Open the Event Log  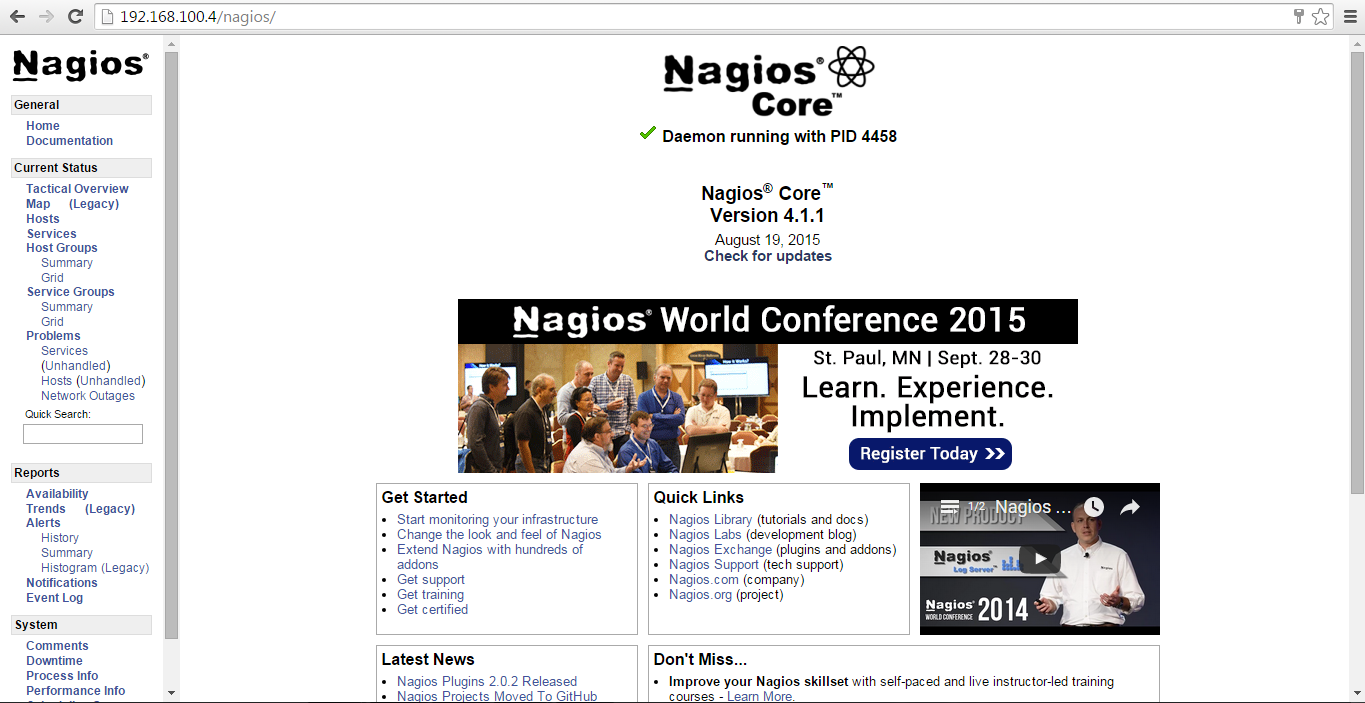coord(55,598)
